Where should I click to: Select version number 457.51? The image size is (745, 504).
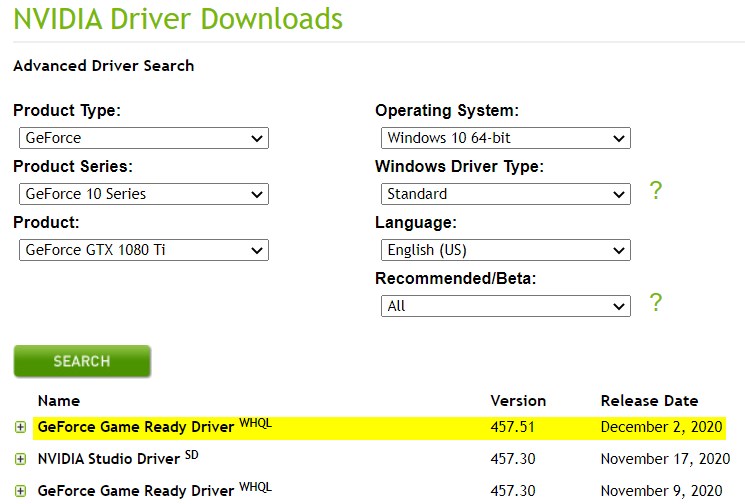[512, 427]
